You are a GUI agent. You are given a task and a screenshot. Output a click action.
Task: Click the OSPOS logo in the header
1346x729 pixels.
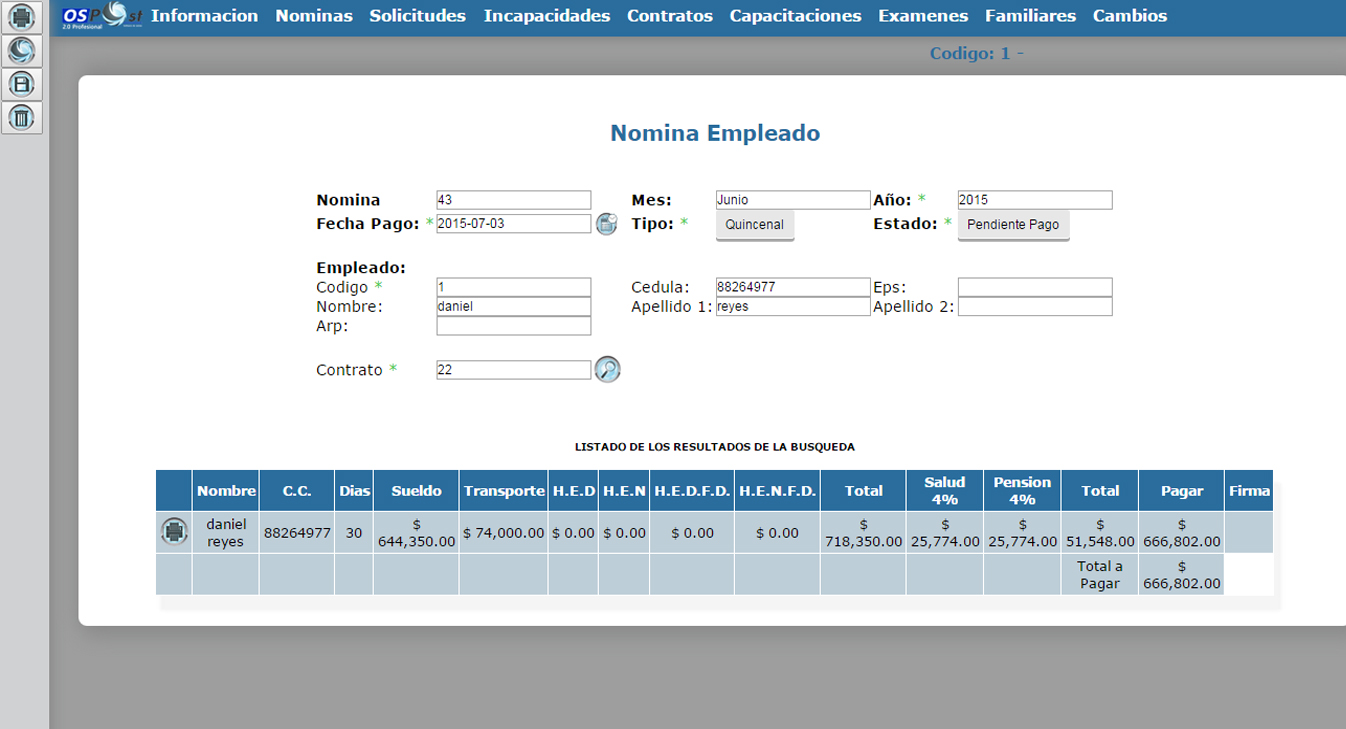click(101, 16)
